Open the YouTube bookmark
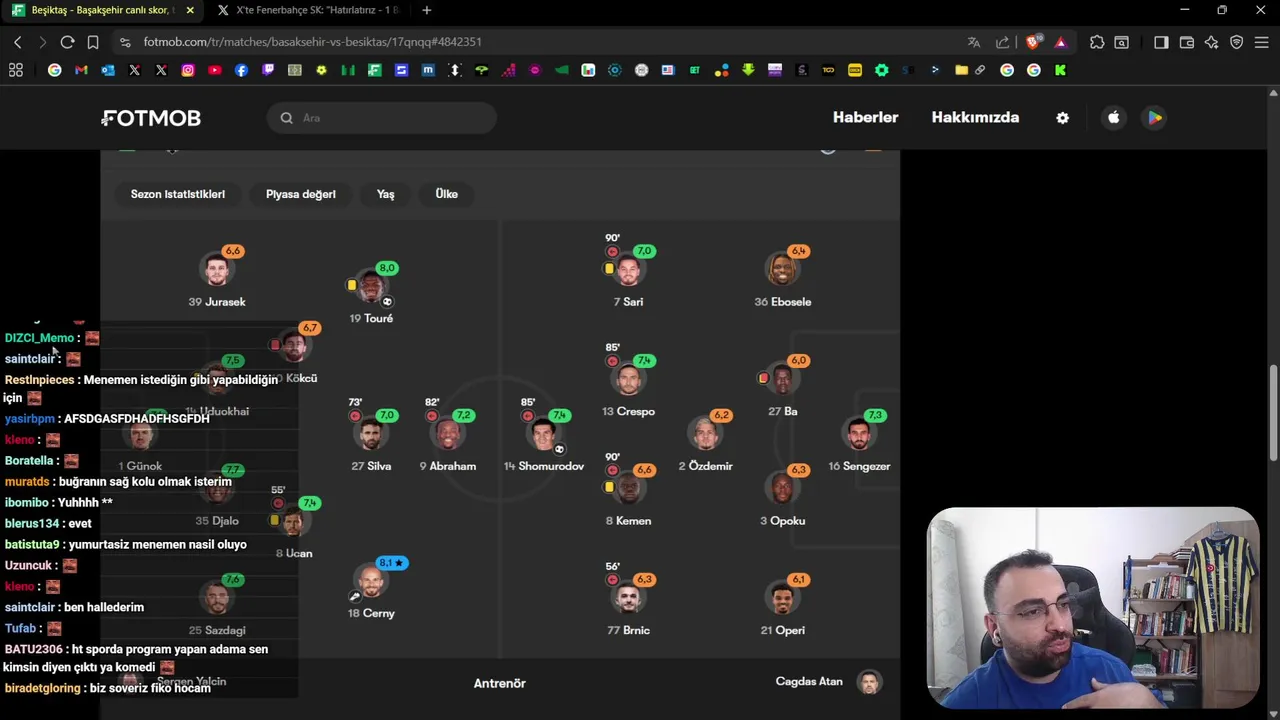This screenshot has width=1280, height=720. [215, 70]
